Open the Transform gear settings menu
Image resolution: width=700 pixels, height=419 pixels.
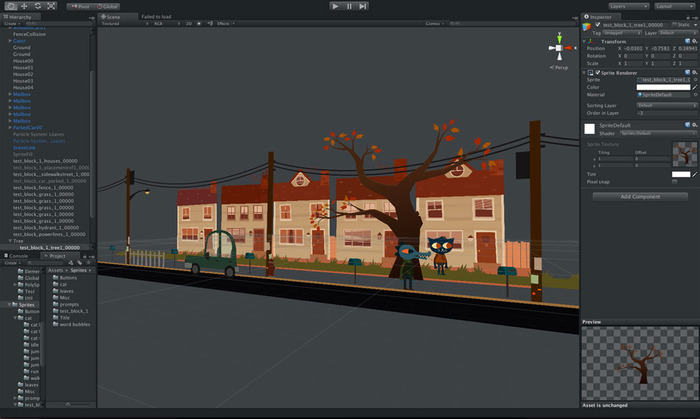(694, 41)
